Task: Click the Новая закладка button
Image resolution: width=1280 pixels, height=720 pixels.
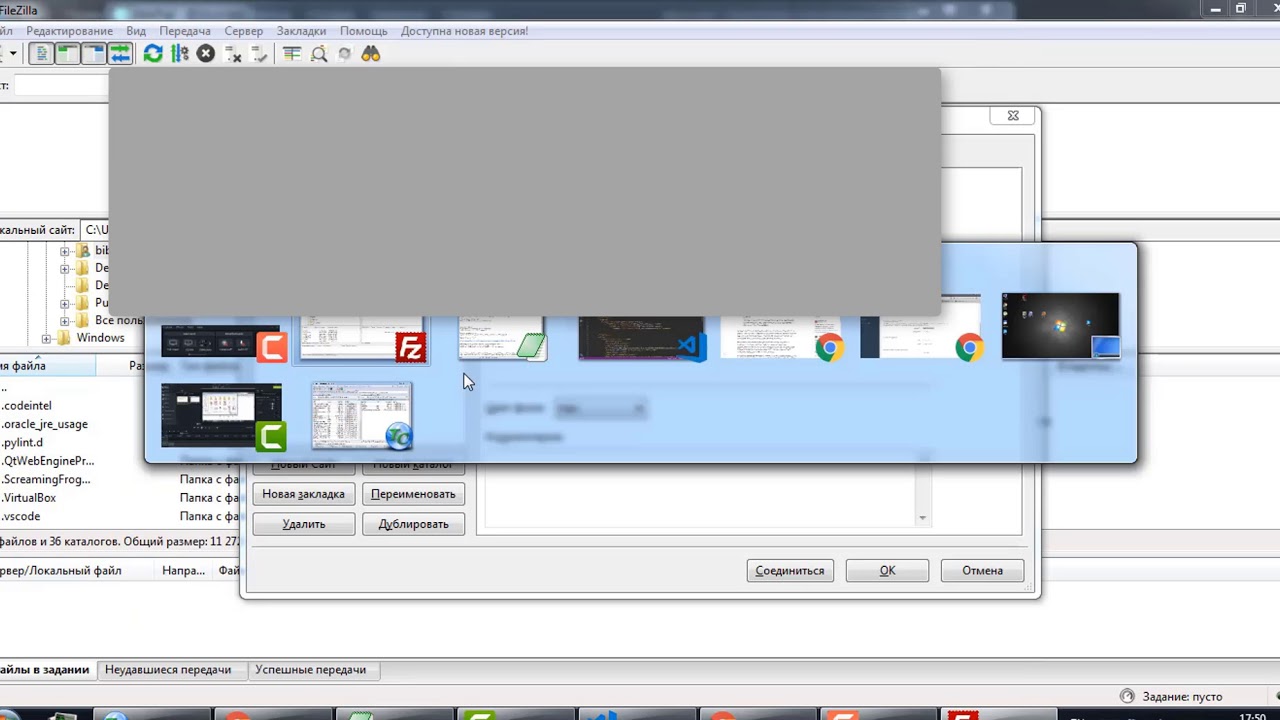Action: coord(303,494)
